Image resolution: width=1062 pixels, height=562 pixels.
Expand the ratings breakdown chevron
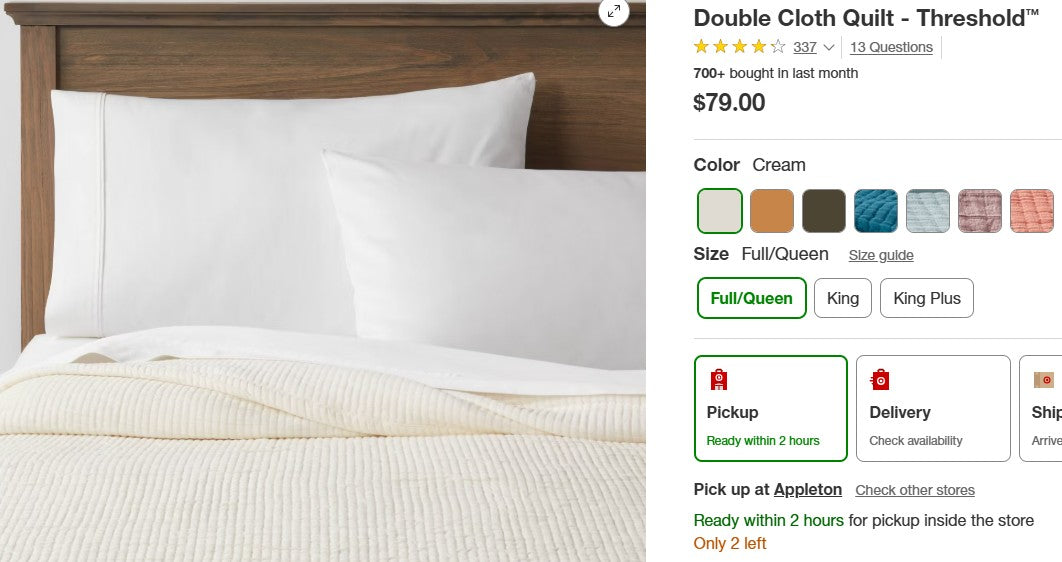(x=829, y=48)
